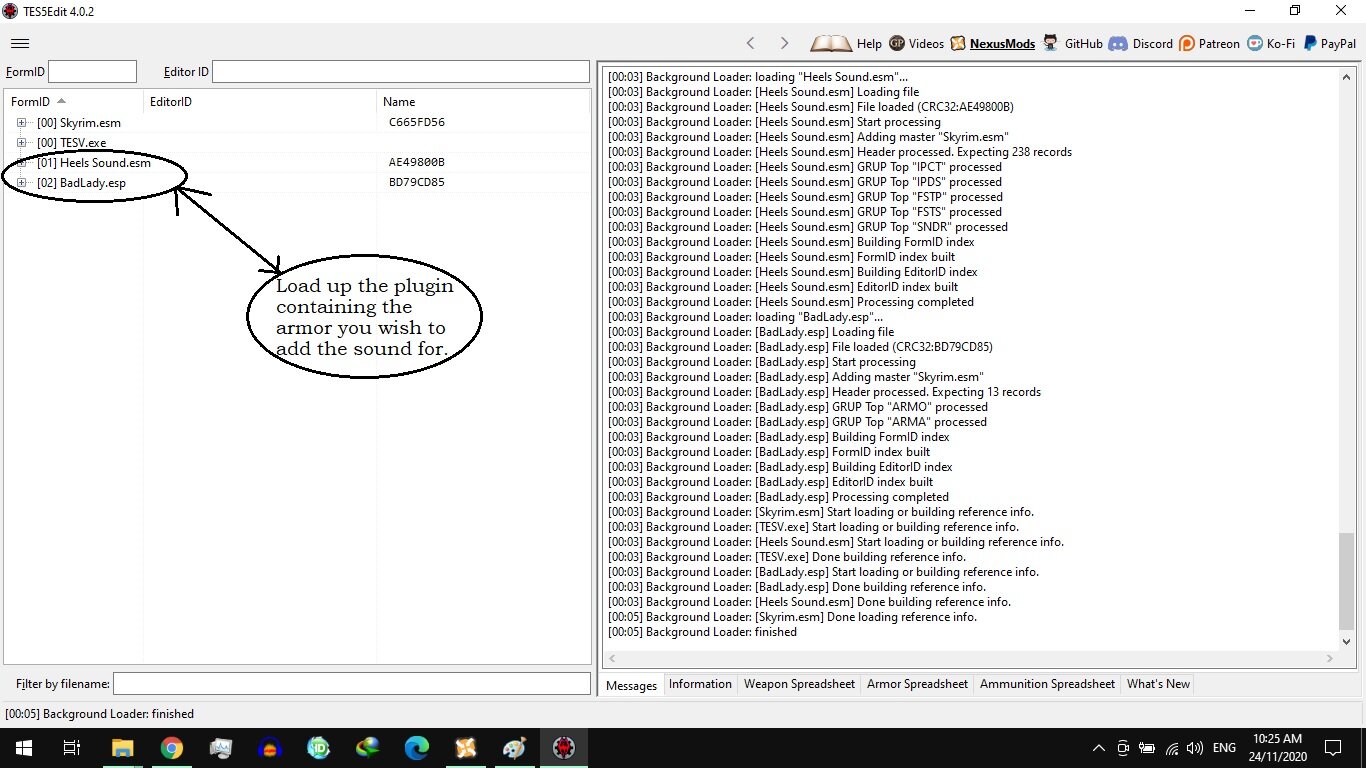
Task: Open the battery status tray icon
Action: coord(1147,748)
